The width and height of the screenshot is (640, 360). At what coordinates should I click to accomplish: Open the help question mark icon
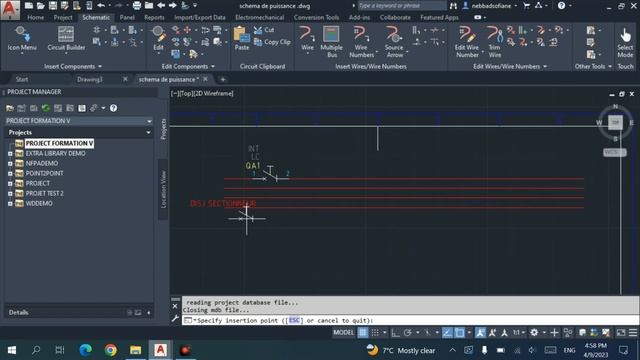pos(562,6)
